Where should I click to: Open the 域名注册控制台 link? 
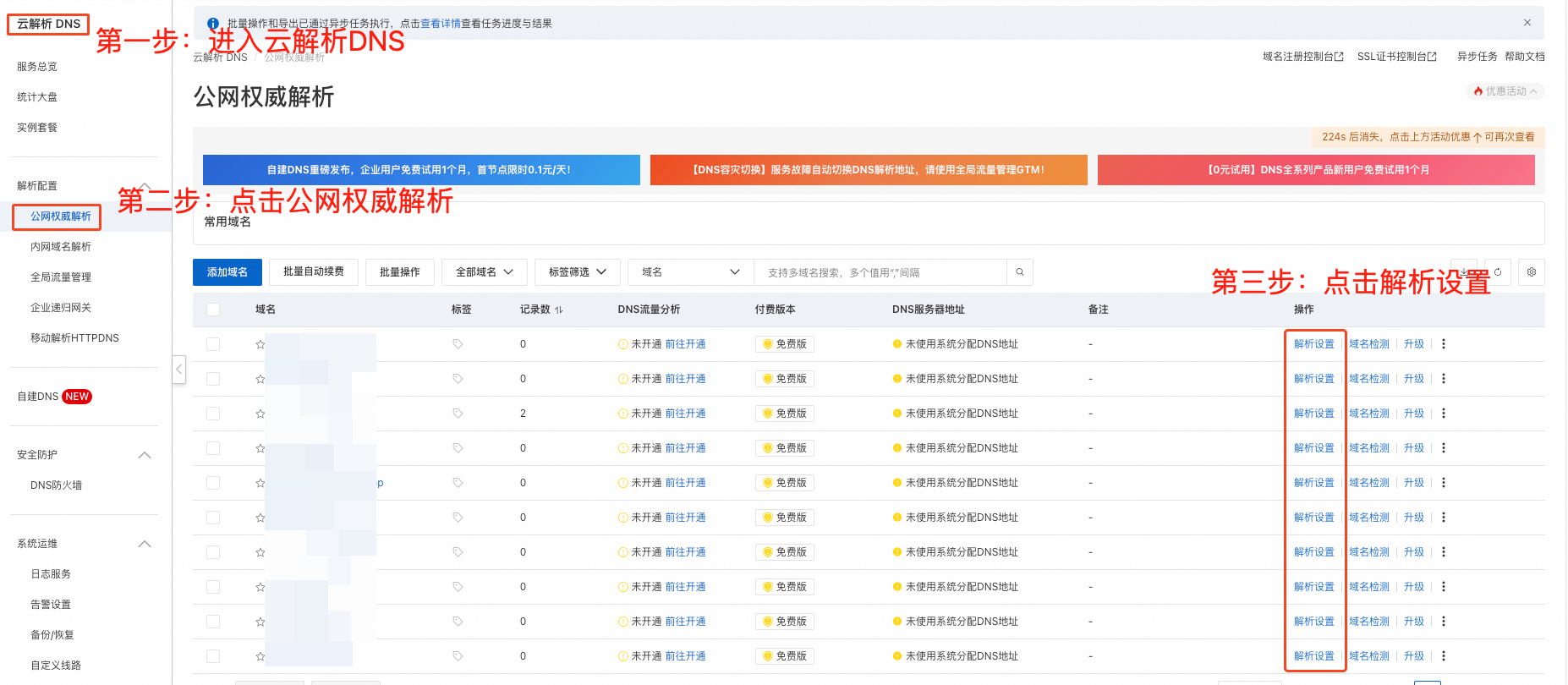(x=1303, y=57)
